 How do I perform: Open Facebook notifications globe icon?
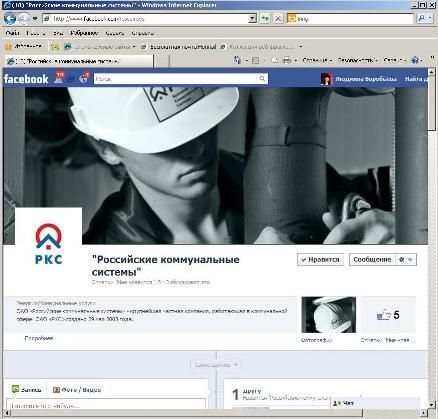pos(84,78)
